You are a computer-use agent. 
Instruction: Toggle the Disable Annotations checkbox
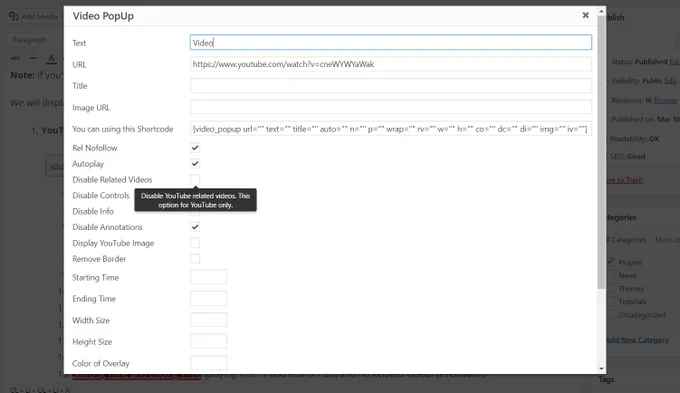[x=195, y=227]
